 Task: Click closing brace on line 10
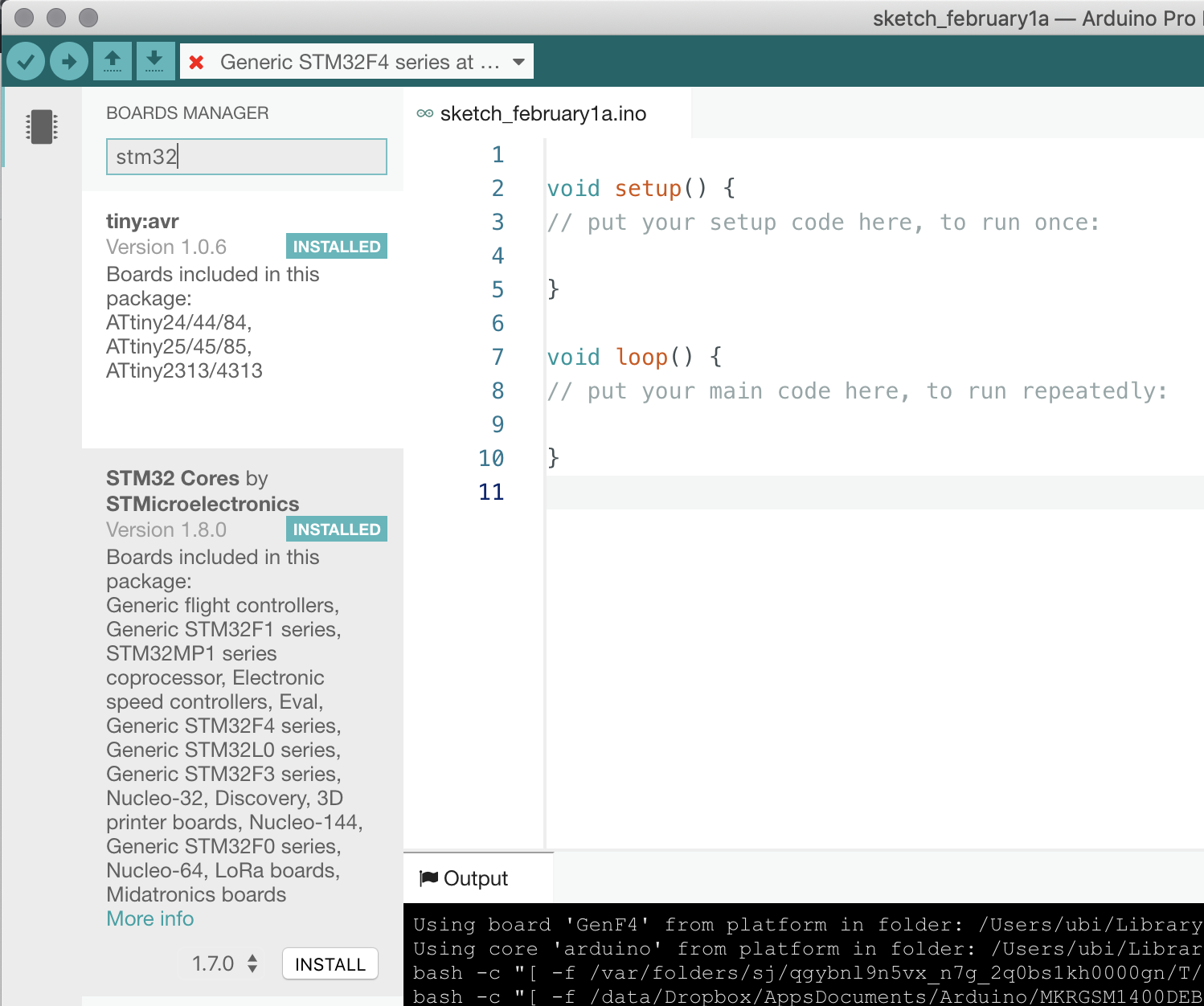[553, 457]
